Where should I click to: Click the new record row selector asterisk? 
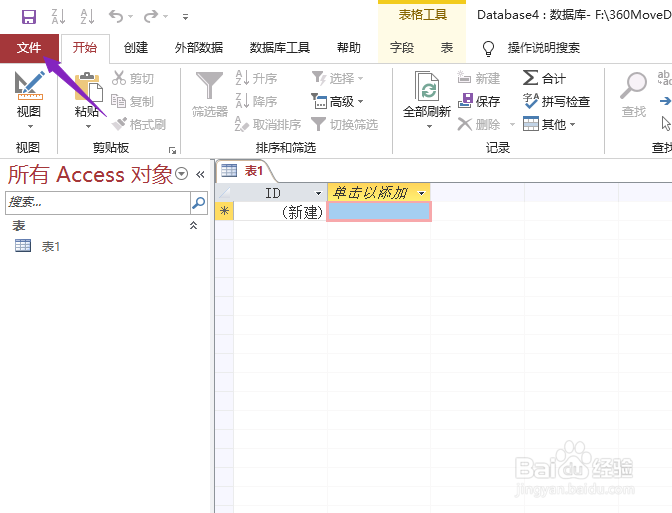point(225,211)
